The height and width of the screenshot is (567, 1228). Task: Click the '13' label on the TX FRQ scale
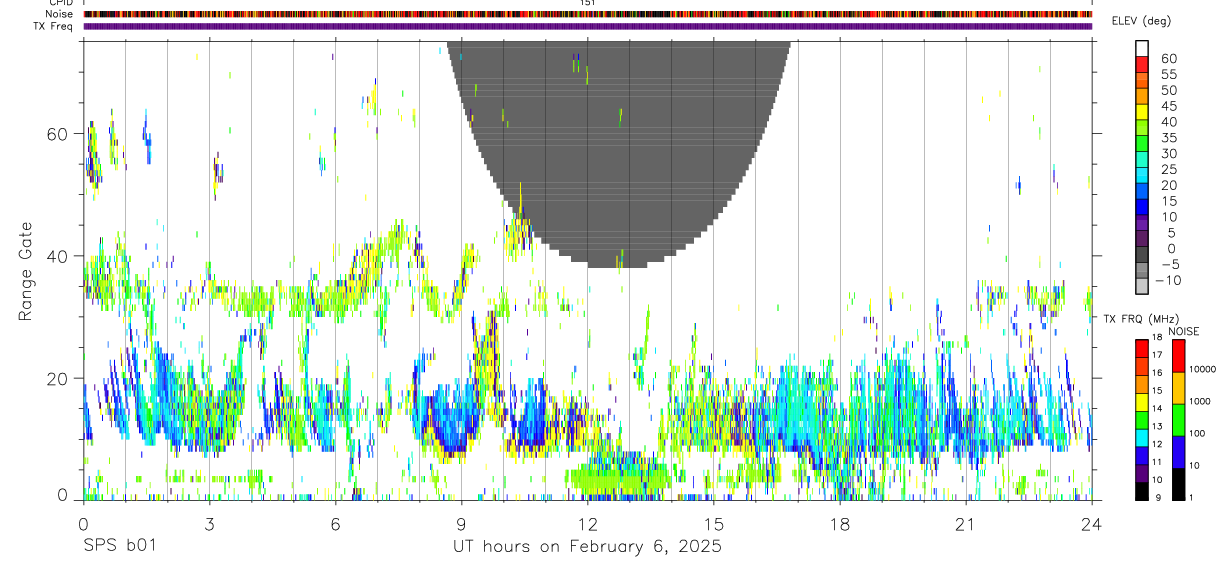(1157, 427)
